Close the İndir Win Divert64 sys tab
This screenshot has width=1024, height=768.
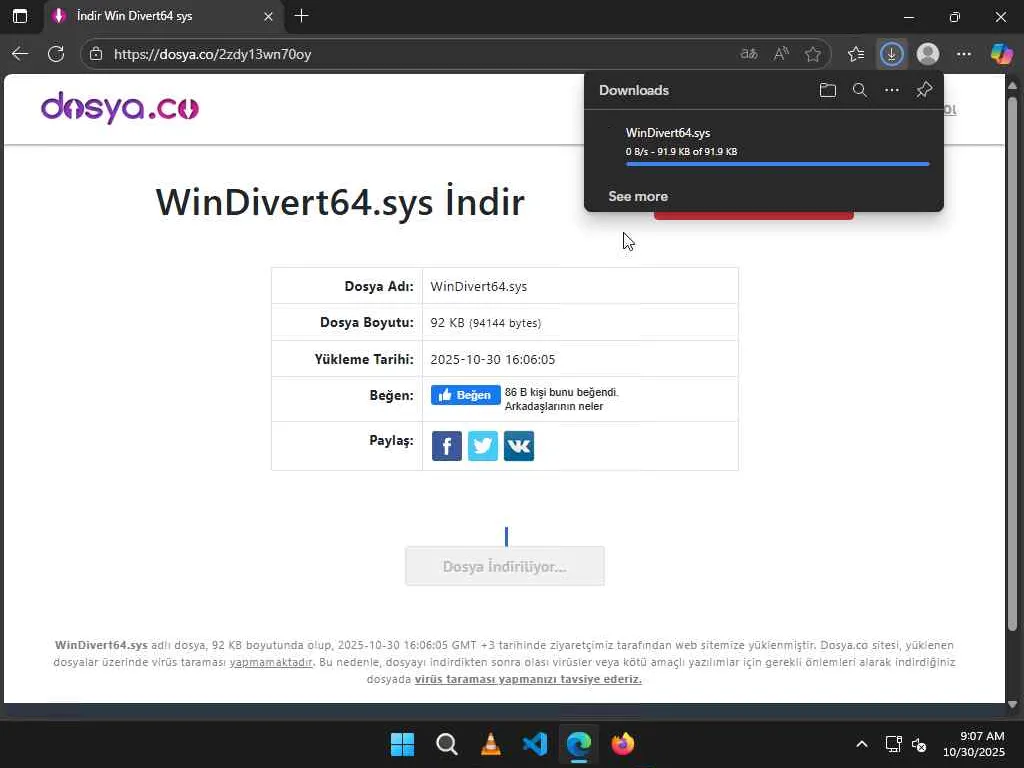point(268,16)
